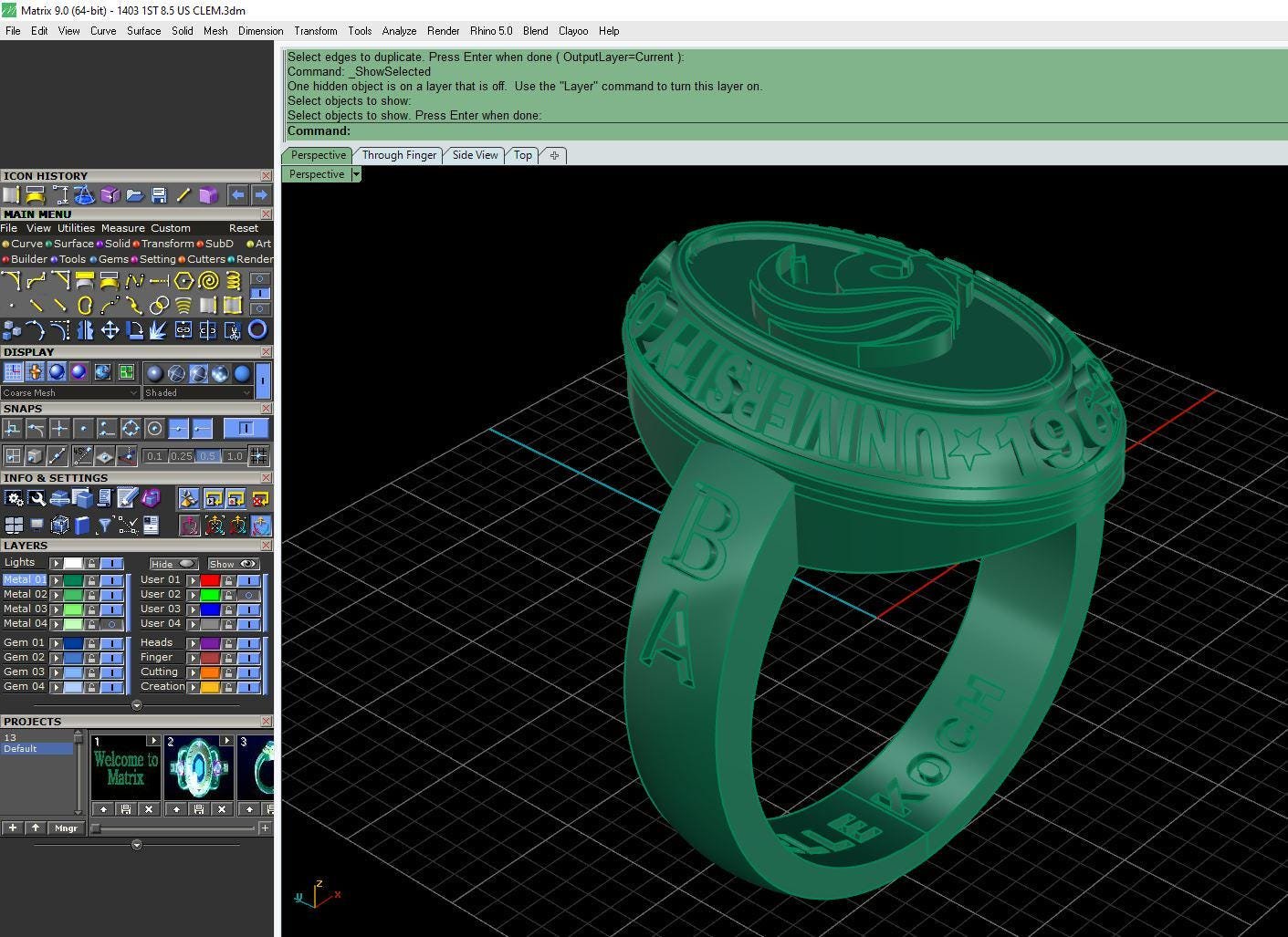This screenshot has width=1288, height=937.
Task: Click the explode tool icon
Action: 159,330
